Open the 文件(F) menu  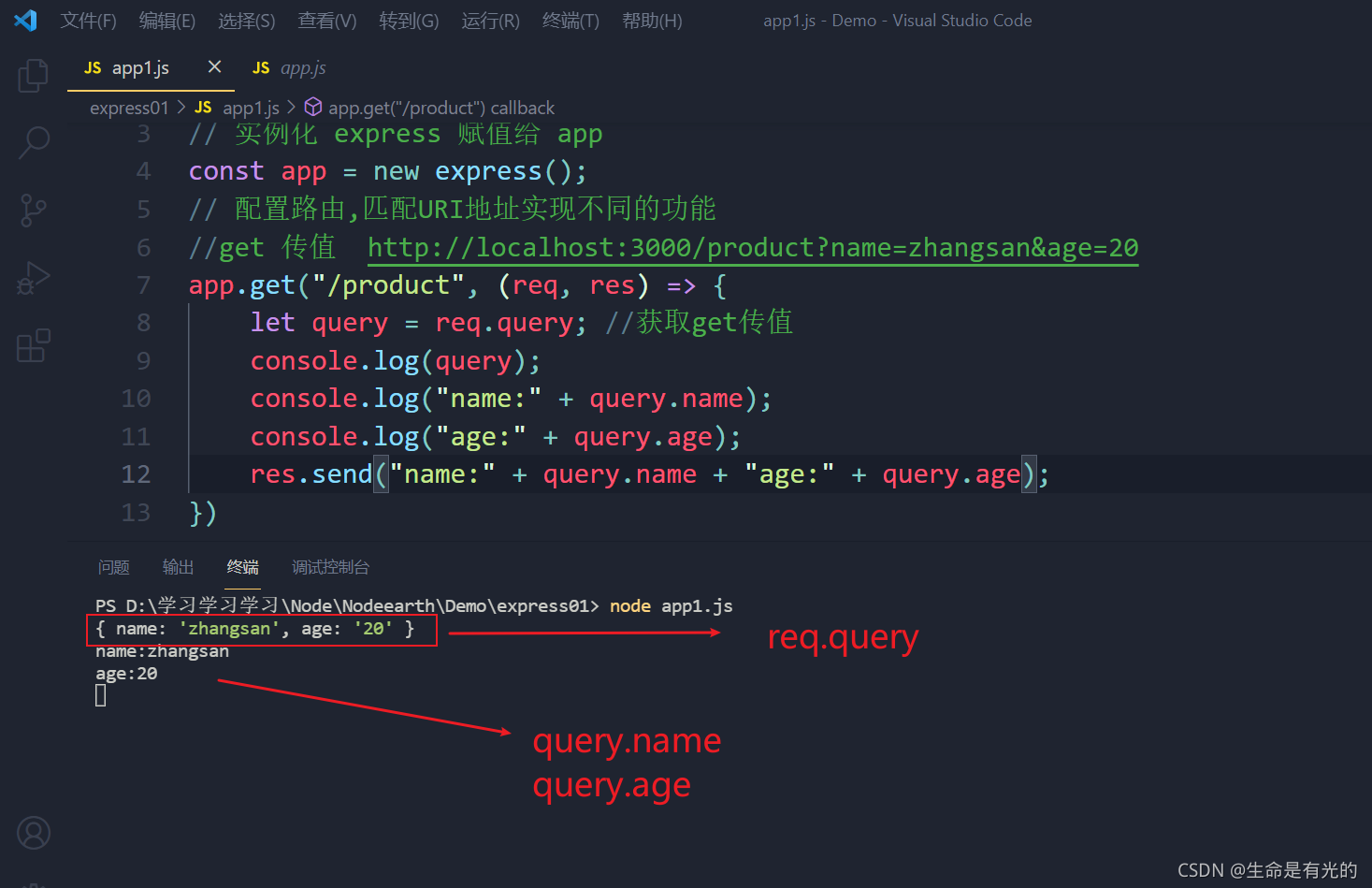(88, 21)
